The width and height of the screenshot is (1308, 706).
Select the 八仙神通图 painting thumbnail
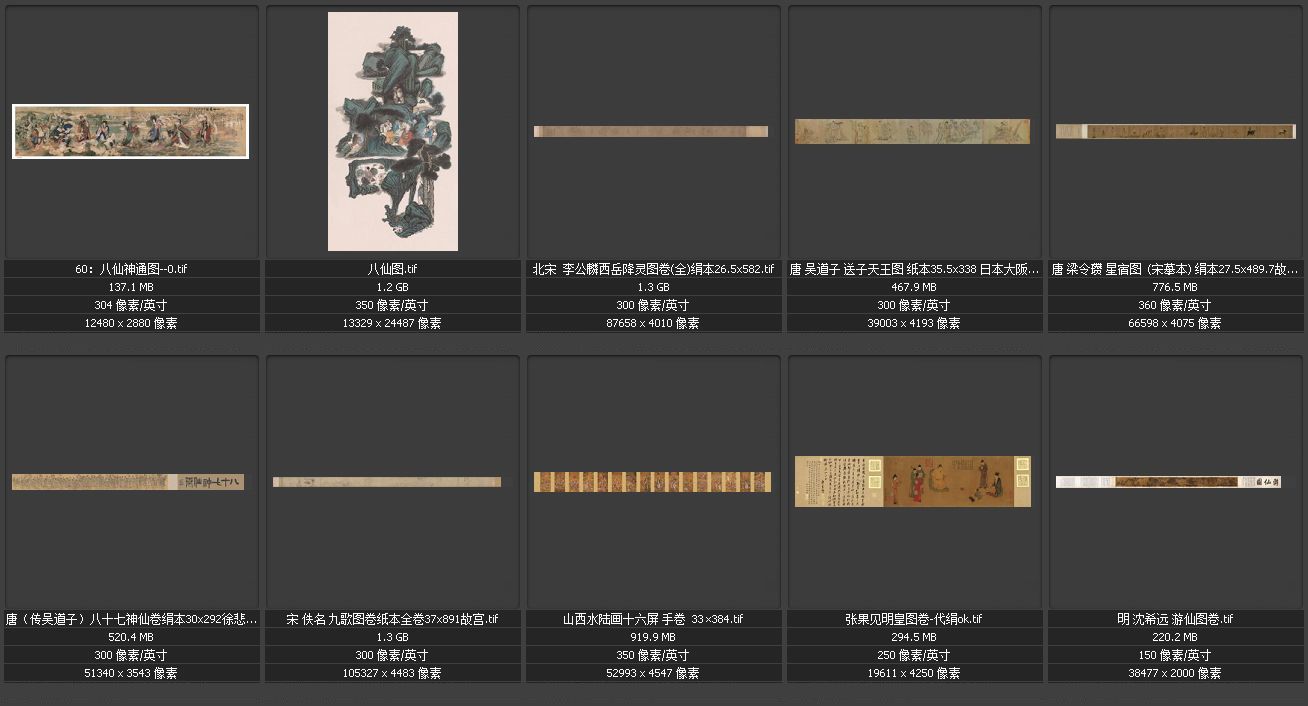[x=130, y=131]
